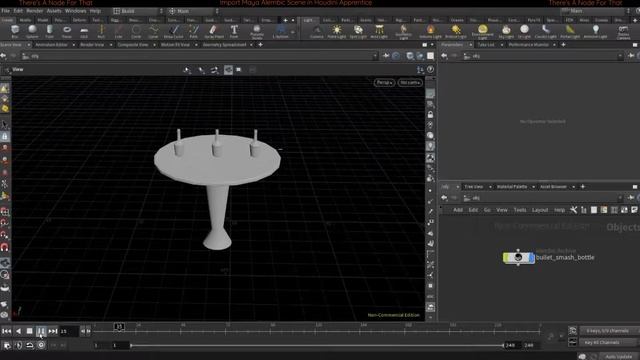The height and width of the screenshot is (360, 640).
Task: Expand the shelf tools overflow arrow
Action: click(292, 31)
